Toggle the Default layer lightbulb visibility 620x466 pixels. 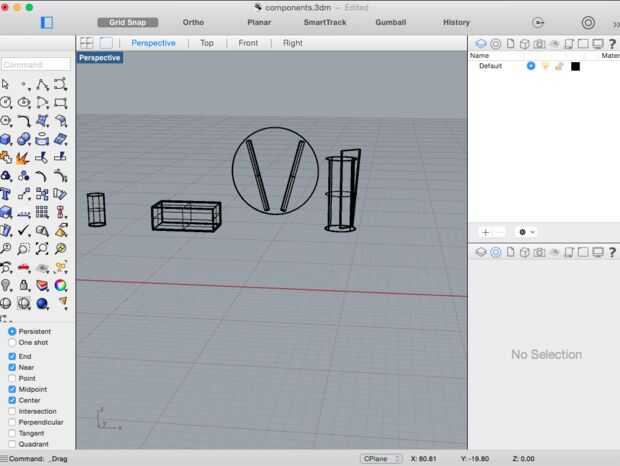tap(545, 66)
